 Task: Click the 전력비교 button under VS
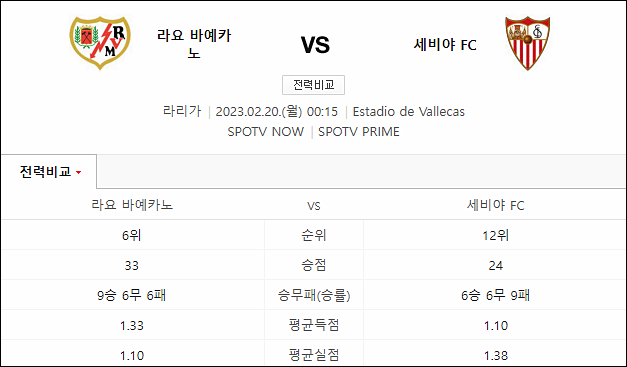click(314, 85)
